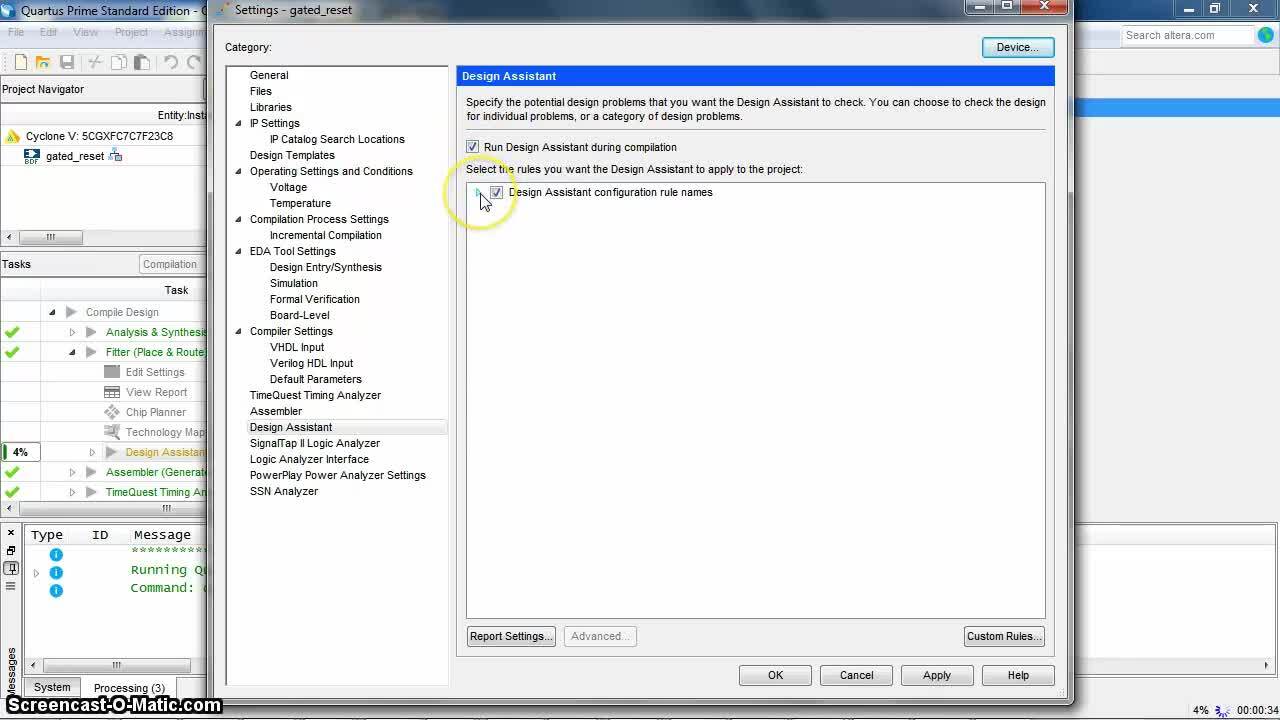Switch to the System messages tab
1280x720 pixels.
pyautogui.click(x=52, y=687)
